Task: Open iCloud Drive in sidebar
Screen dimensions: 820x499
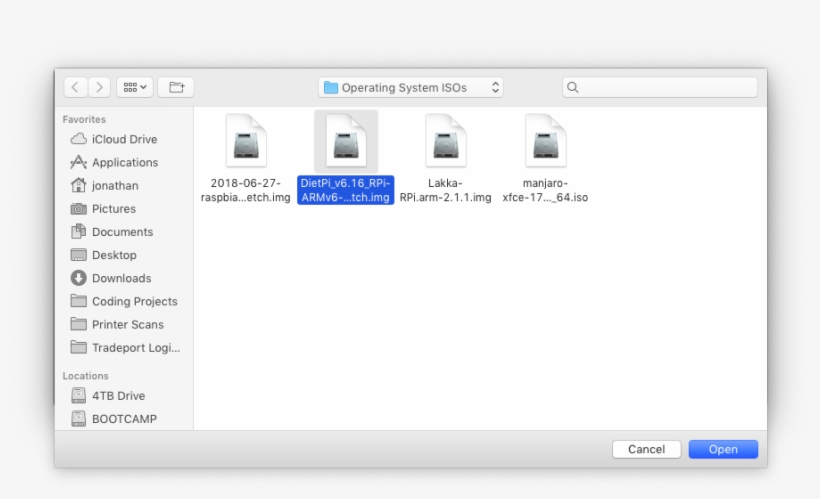Action: tap(124, 140)
